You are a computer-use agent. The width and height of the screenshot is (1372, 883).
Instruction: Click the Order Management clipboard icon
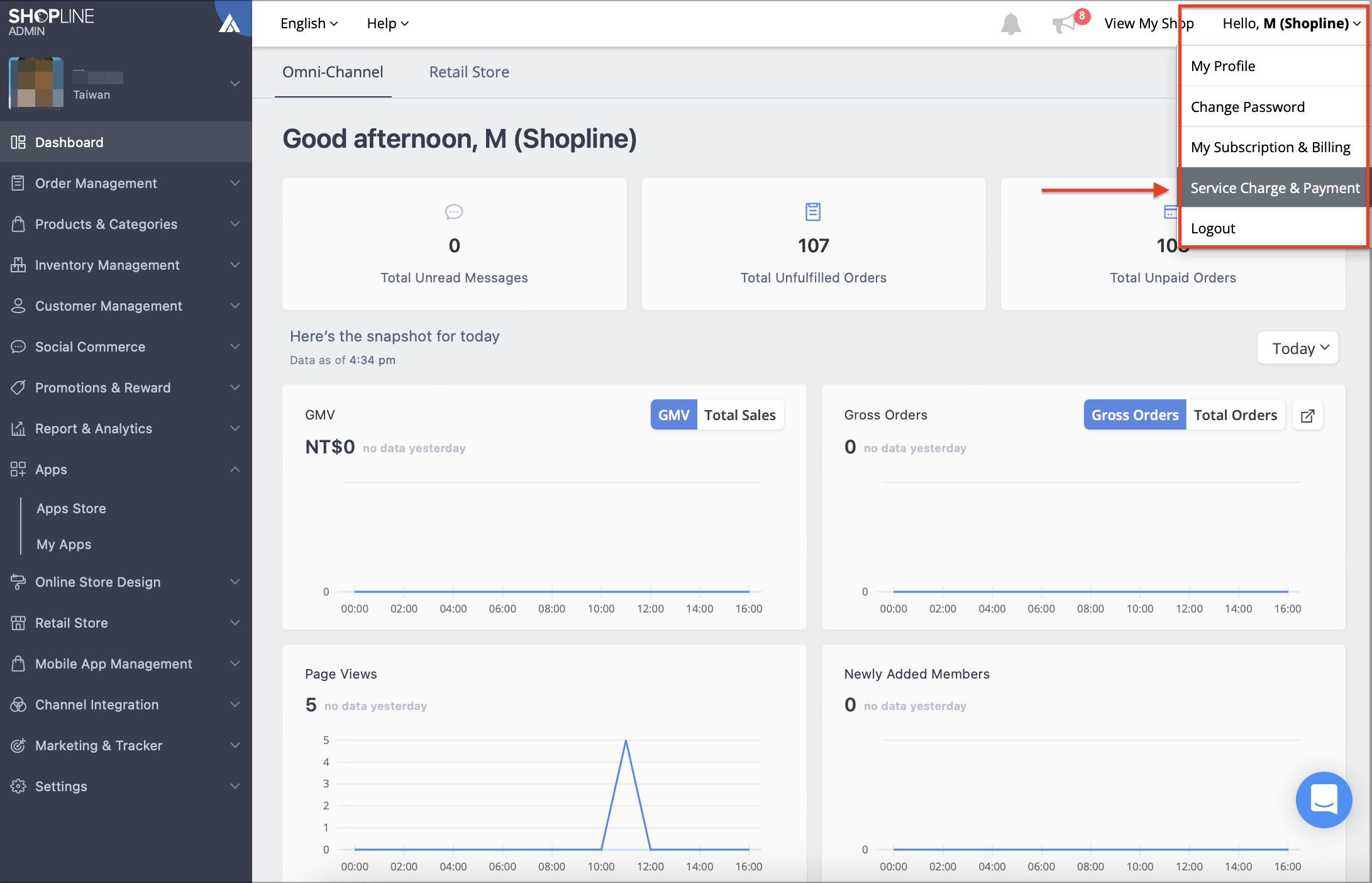pyautogui.click(x=18, y=183)
